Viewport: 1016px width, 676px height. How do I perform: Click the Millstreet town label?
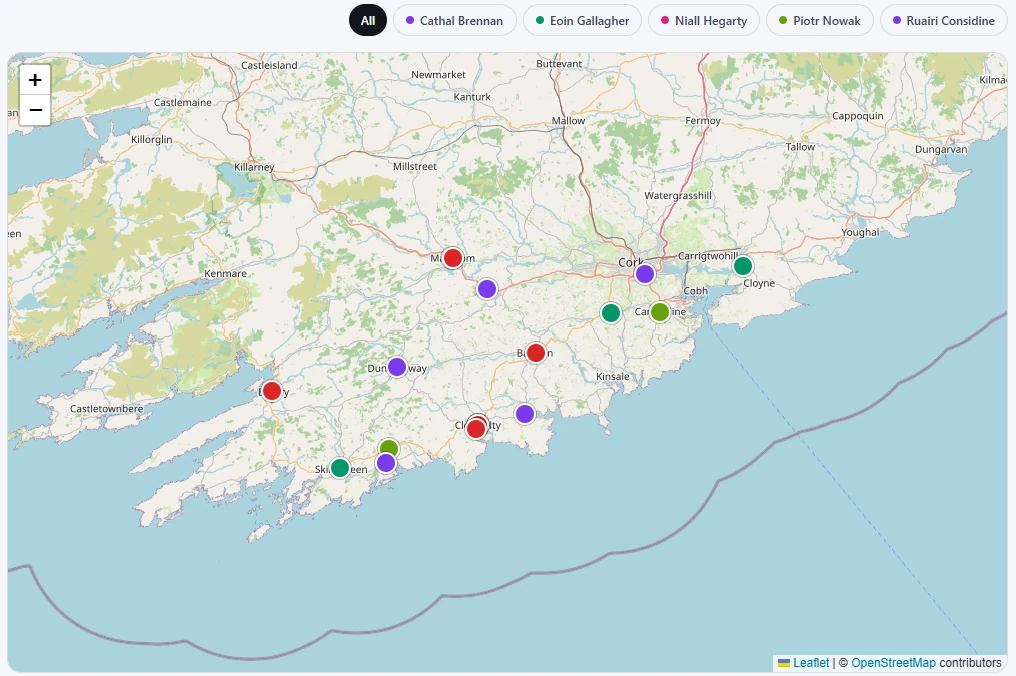[x=415, y=167]
